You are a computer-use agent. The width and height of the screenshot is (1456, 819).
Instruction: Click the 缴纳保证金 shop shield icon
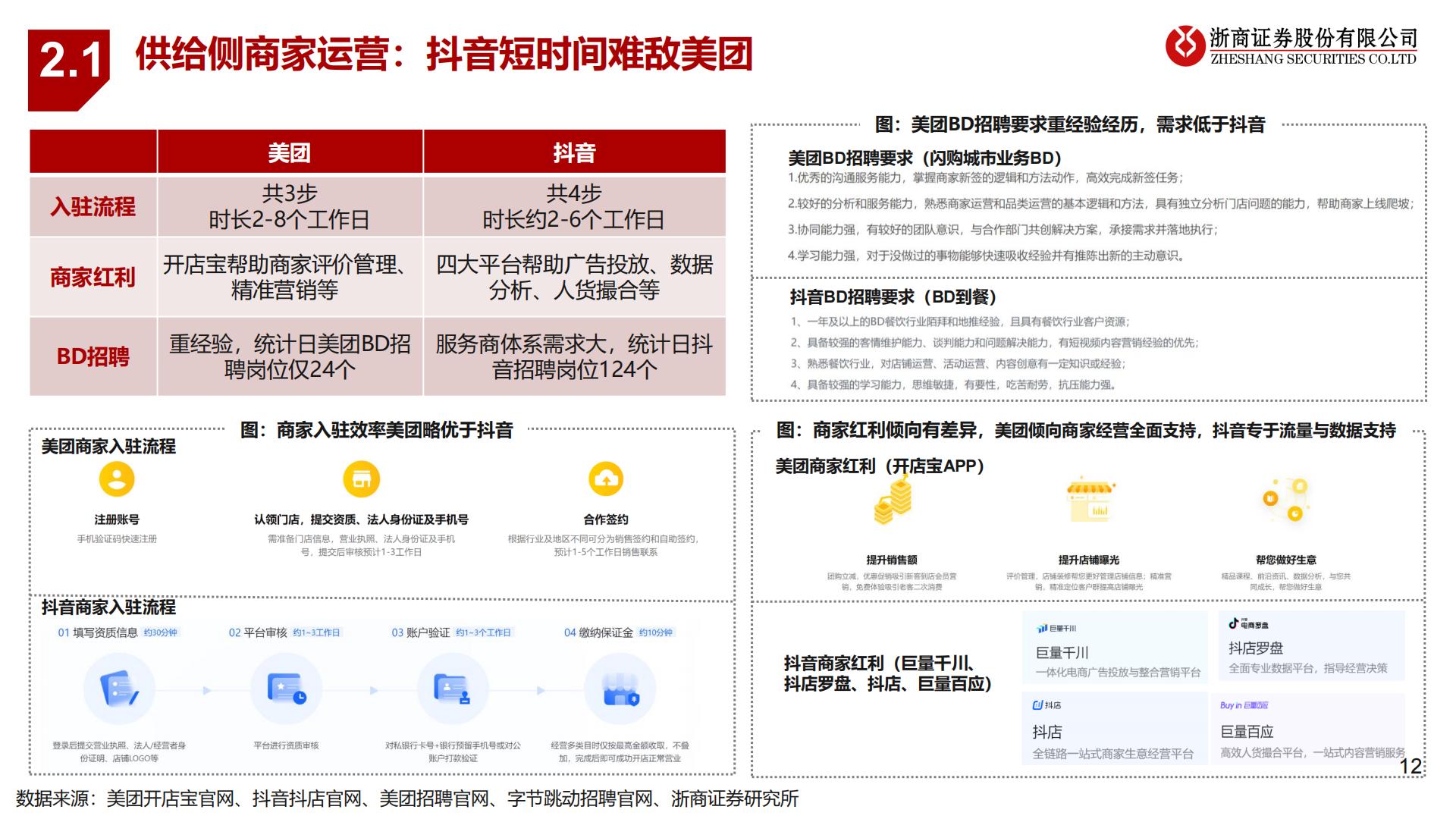[x=620, y=689]
